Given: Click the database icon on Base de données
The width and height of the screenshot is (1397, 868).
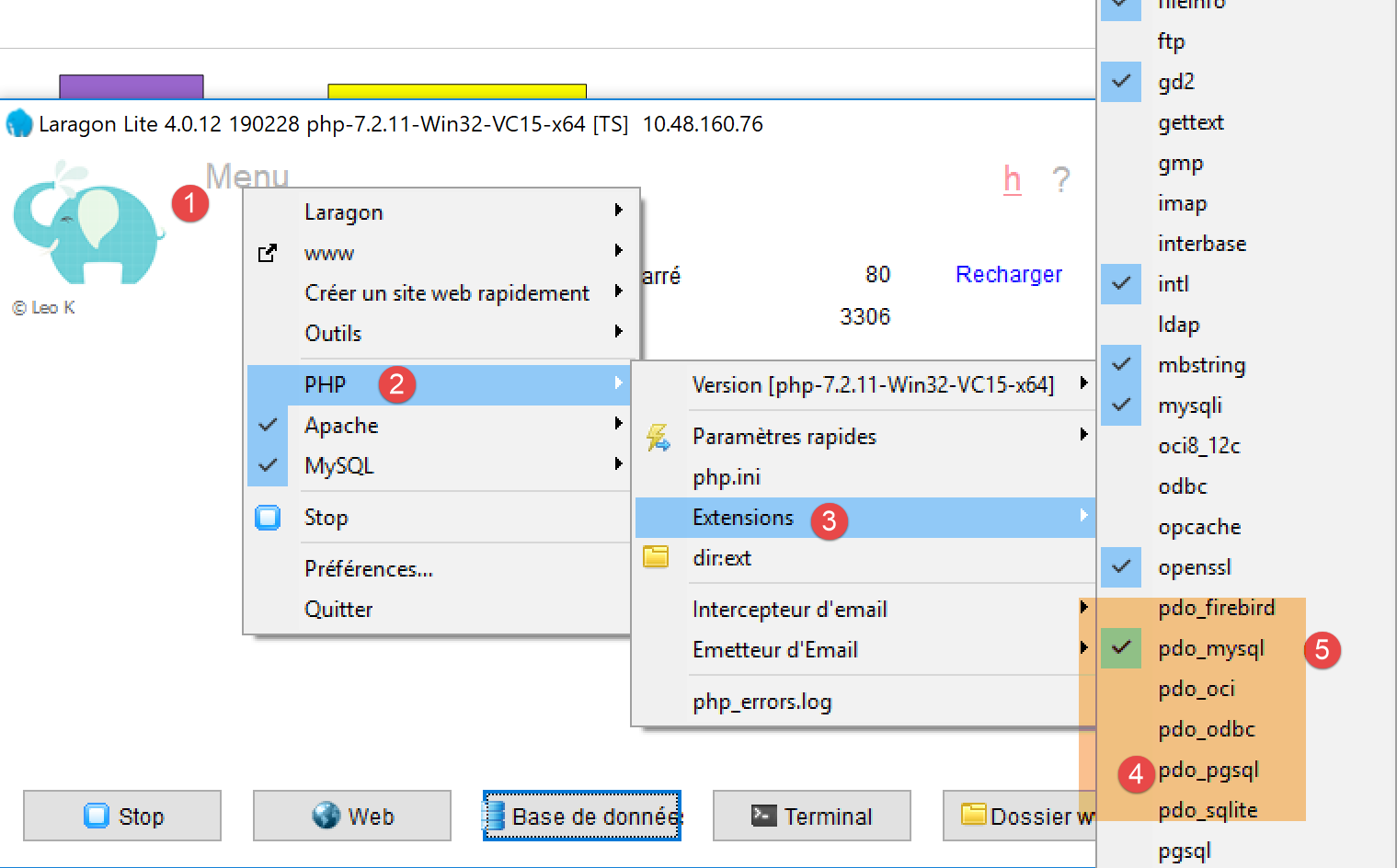Looking at the screenshot, I should point(495,816).
